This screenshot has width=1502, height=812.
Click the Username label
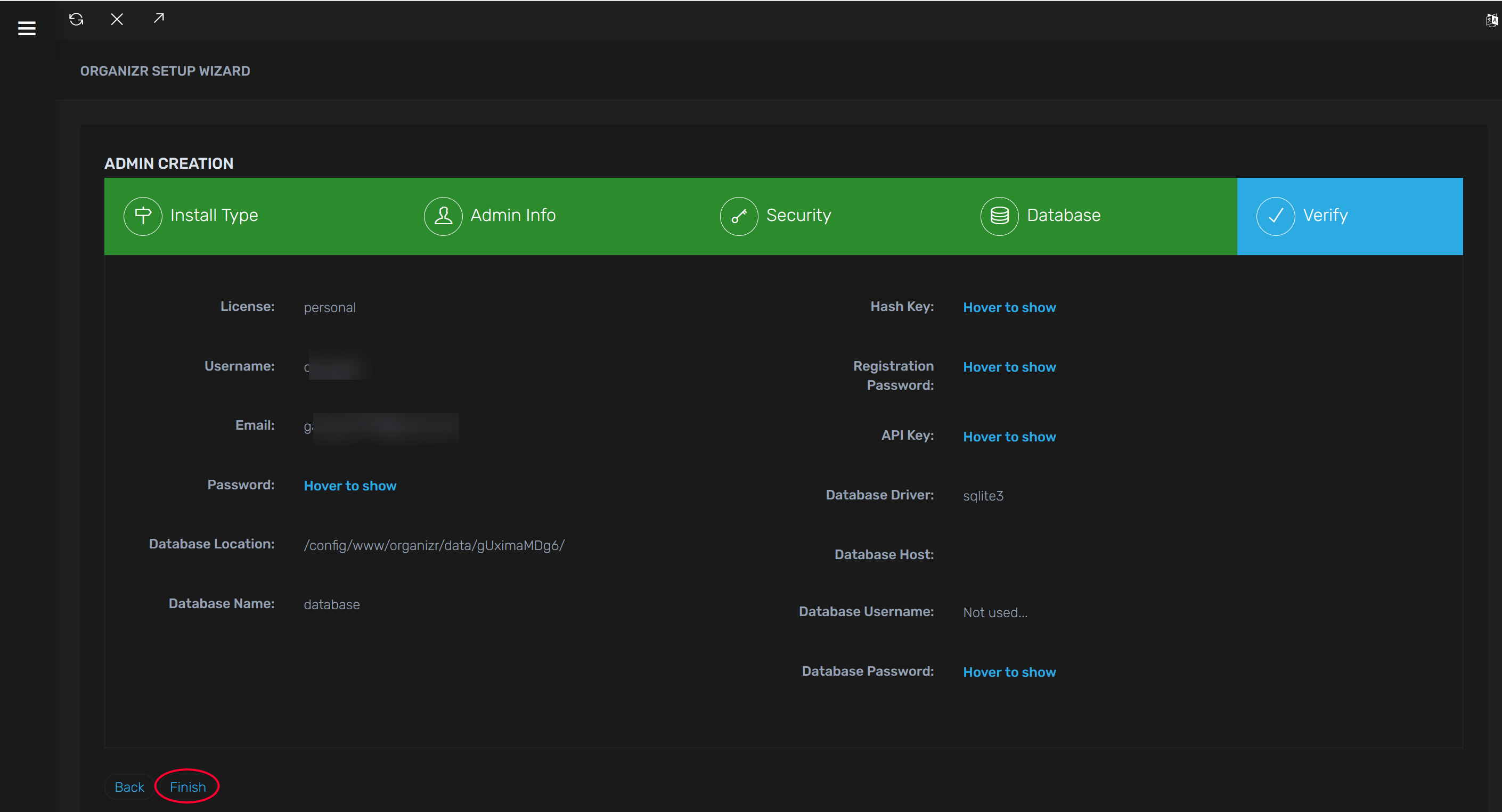(239, 366)
